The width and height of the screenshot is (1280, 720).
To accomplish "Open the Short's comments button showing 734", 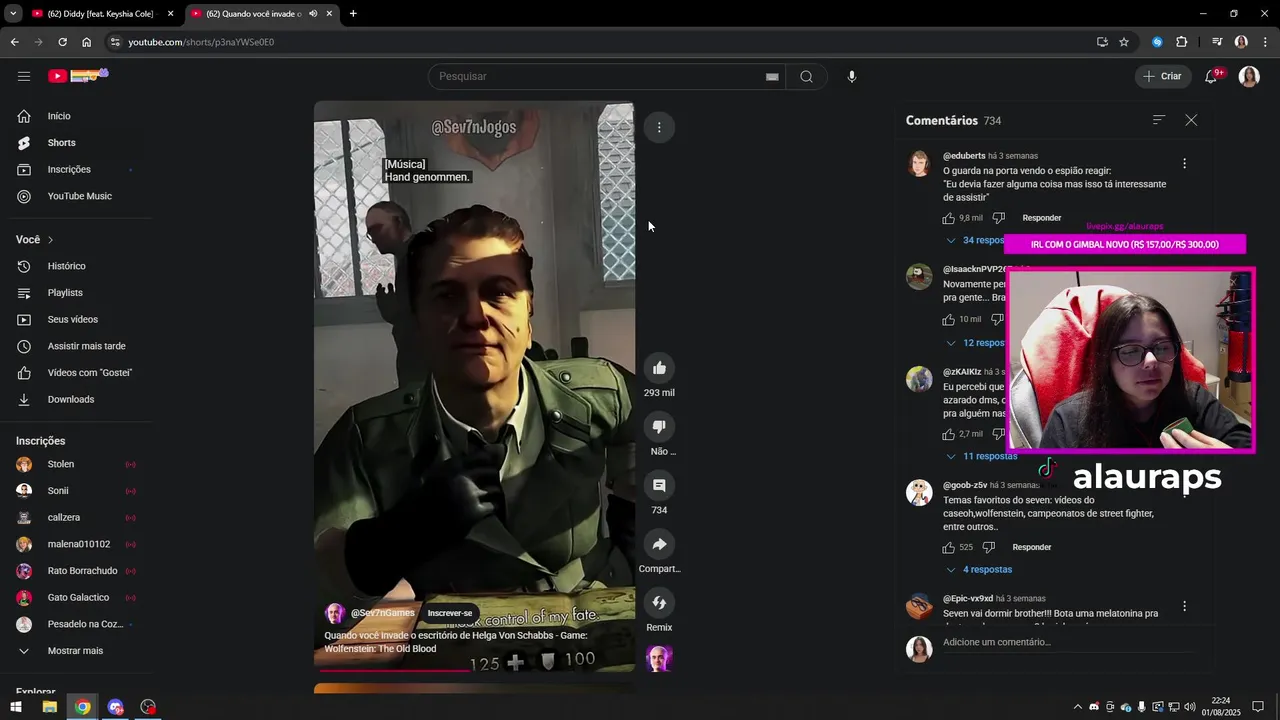I will 659,485.
